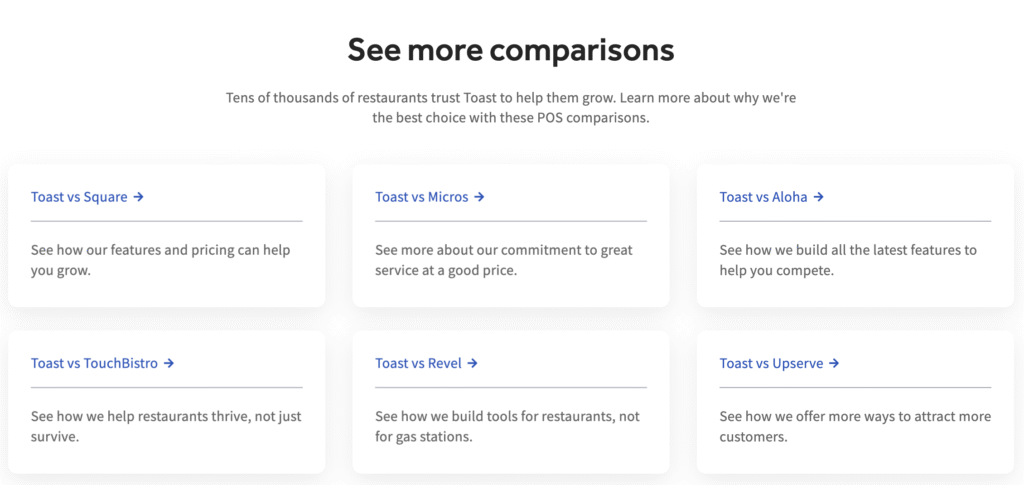Click the 'See more comparisons' heading
Screen dimensions: 1024x485
click(511, 50)
